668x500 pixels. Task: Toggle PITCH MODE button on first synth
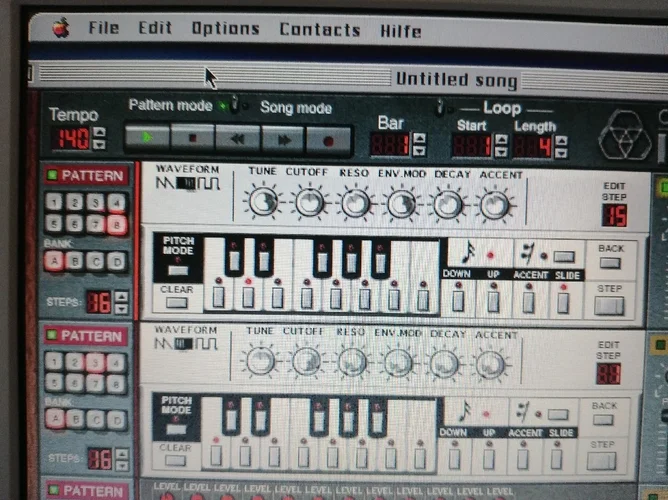click(x=178, y=270)
